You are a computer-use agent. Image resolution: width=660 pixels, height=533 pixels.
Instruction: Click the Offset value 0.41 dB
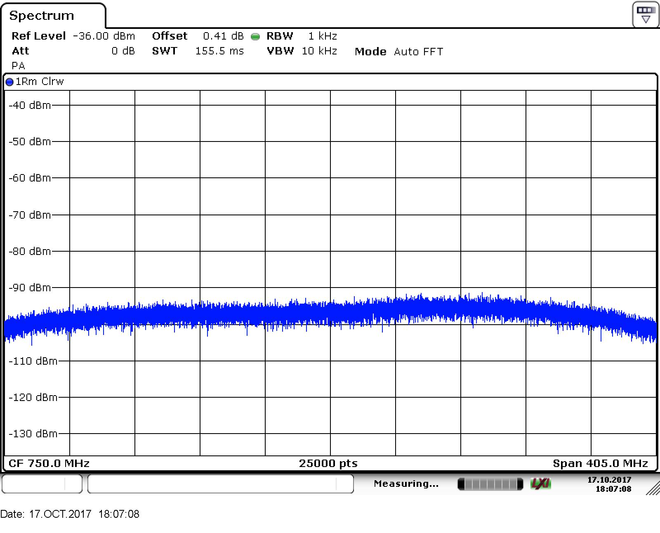tap(223, 36)
